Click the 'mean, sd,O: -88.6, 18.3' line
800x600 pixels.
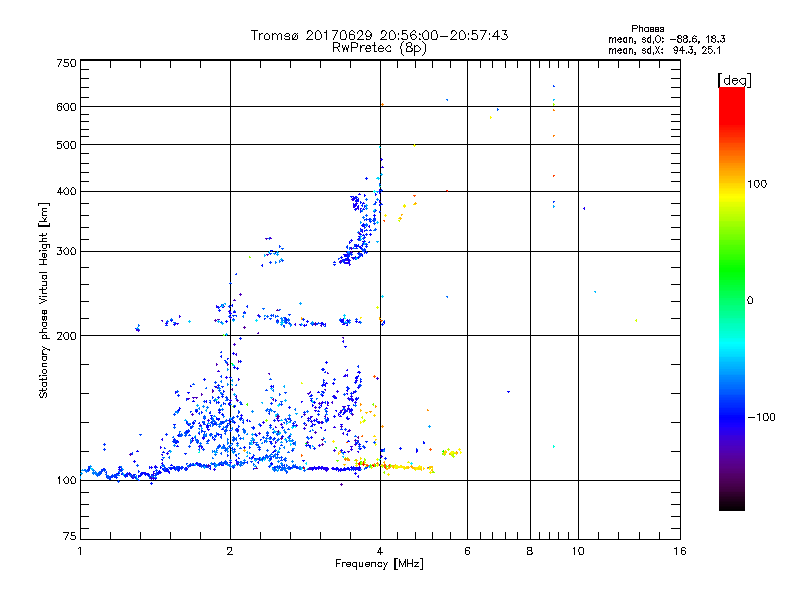point(666,39)
